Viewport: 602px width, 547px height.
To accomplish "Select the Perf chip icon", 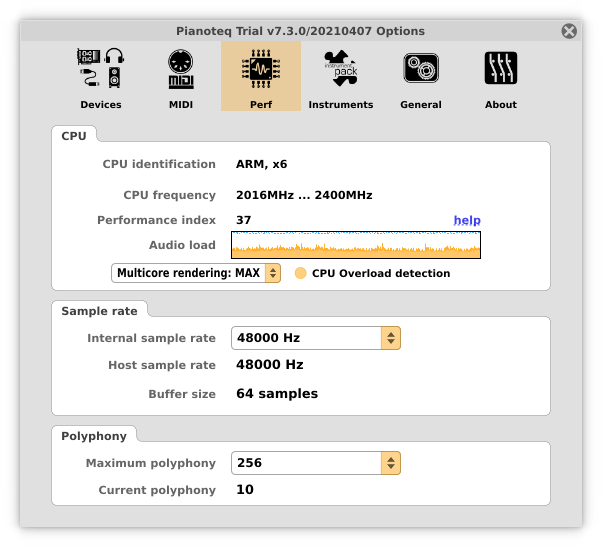I will pyautogui.click(x=261, y=69).
